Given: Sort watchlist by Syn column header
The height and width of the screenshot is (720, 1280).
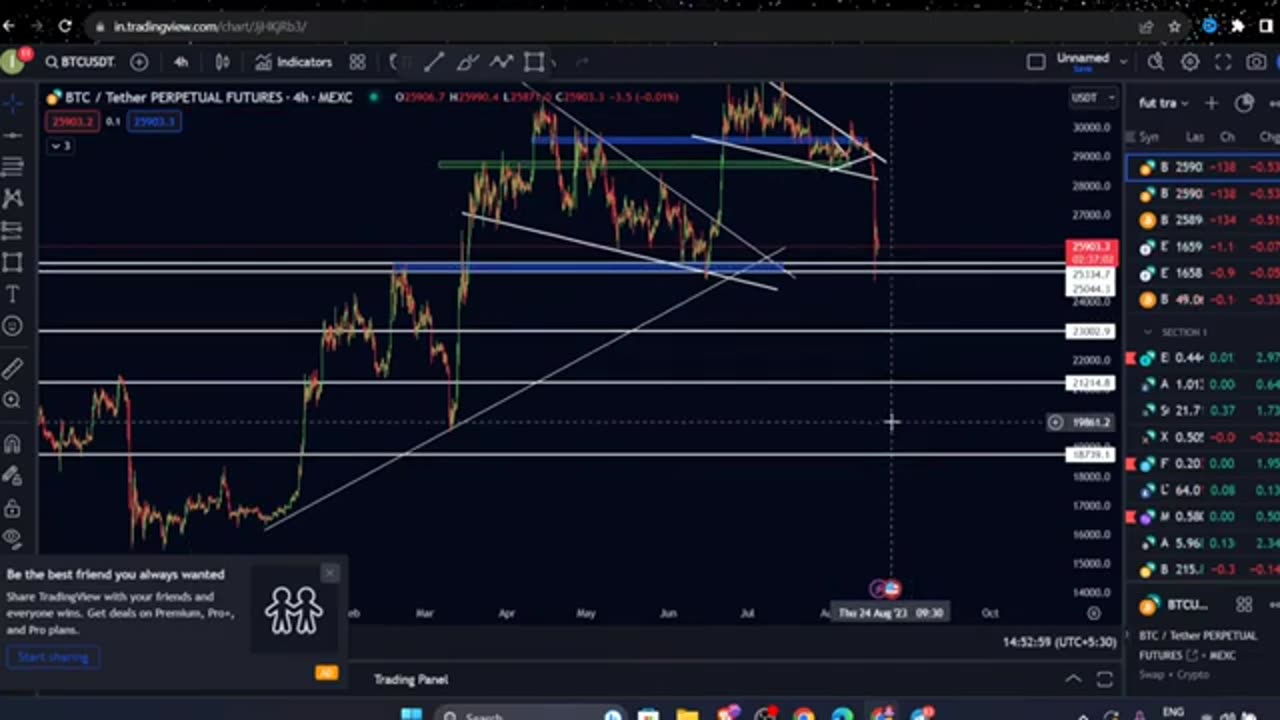Looking at the screenshot, I should click(1148, 137).
